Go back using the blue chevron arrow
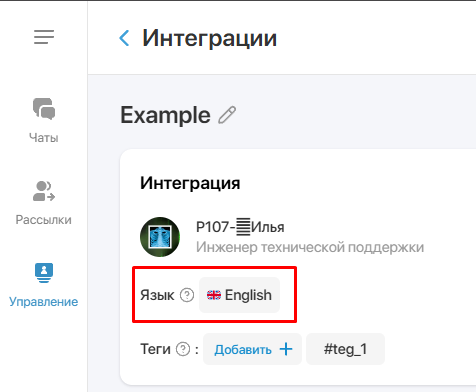The width and height of the screenshot is (476, 392). point(124,38)
